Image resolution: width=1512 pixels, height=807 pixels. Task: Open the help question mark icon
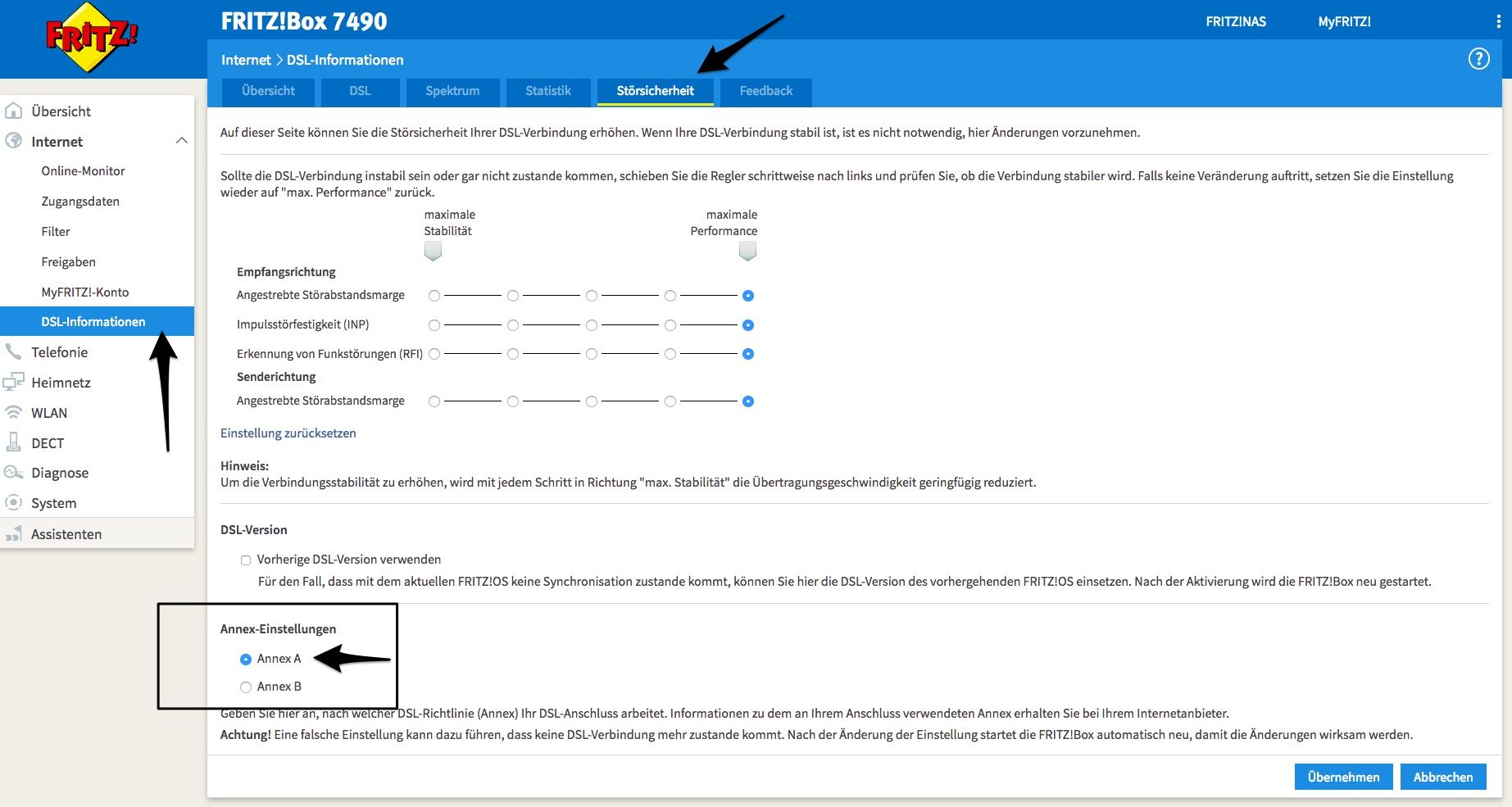(1478, 59)
